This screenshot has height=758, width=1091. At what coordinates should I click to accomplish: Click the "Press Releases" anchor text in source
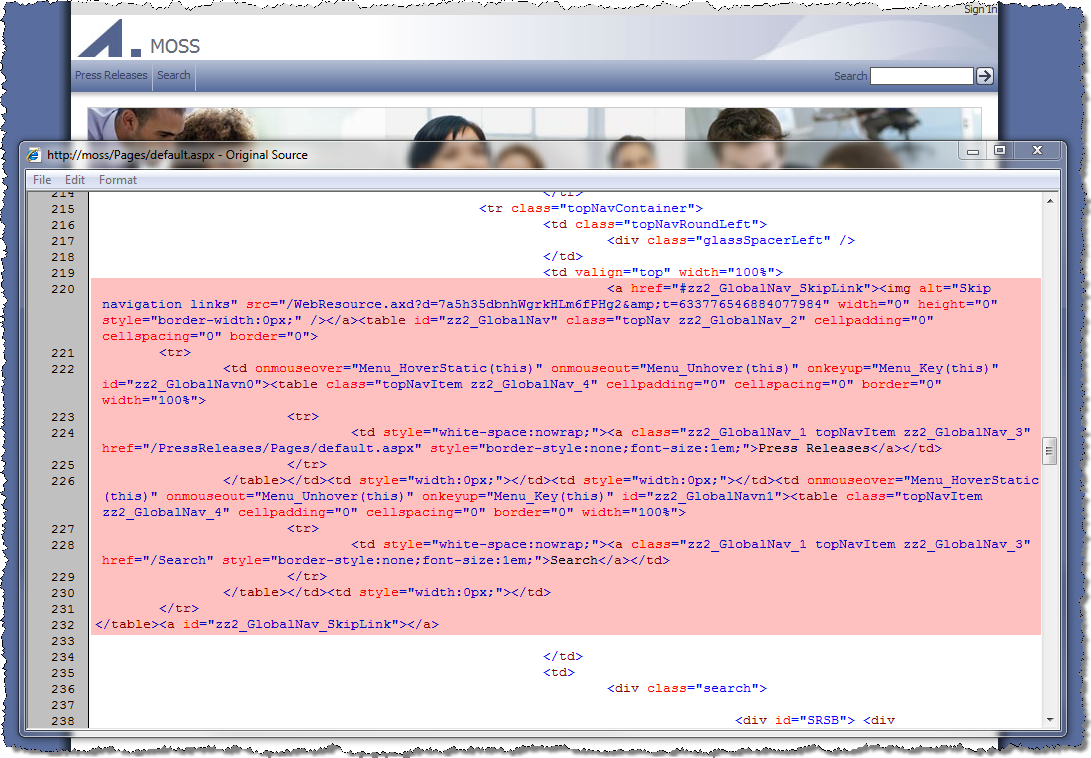813,448
